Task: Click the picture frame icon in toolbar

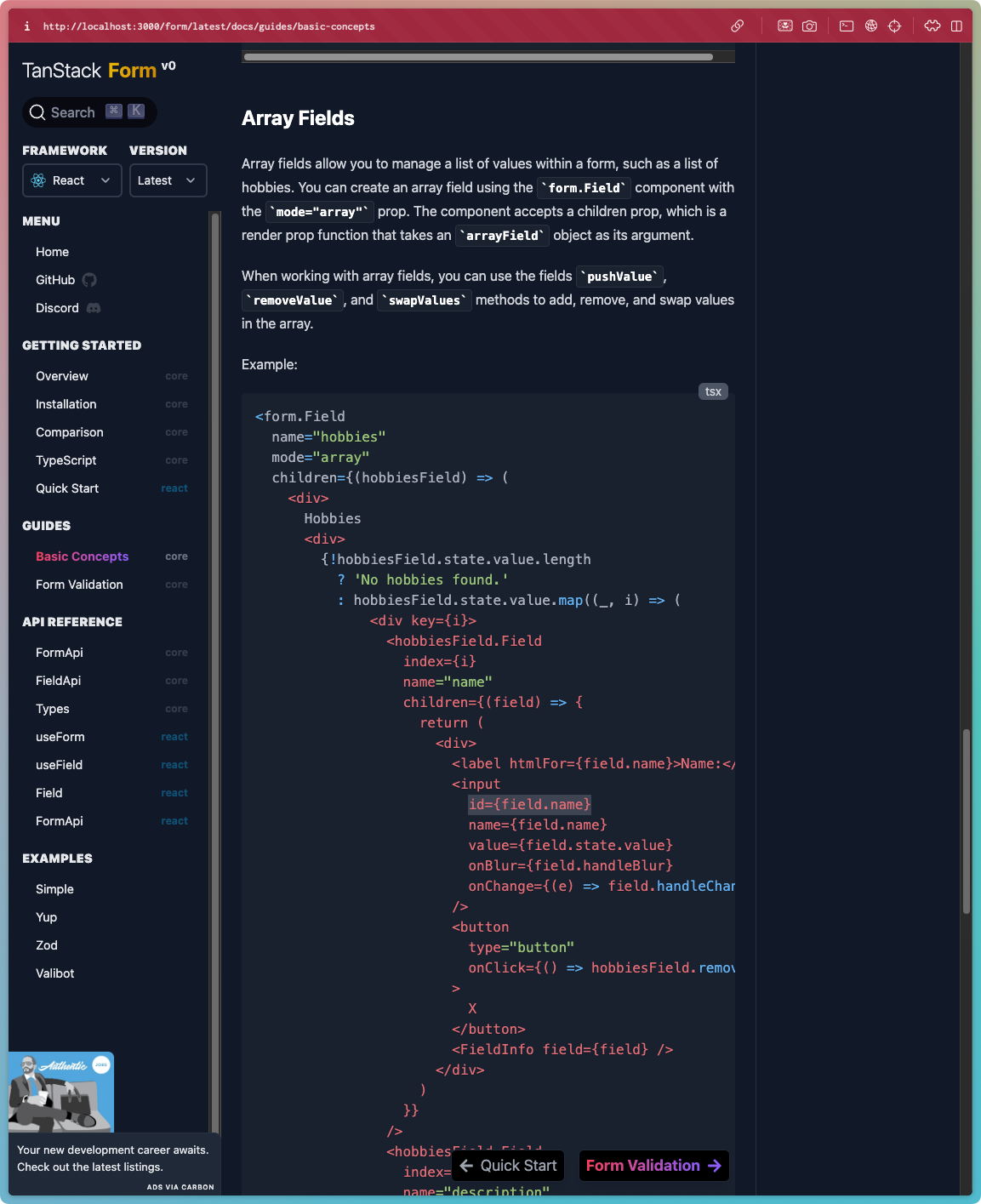Action: point(785,26)
